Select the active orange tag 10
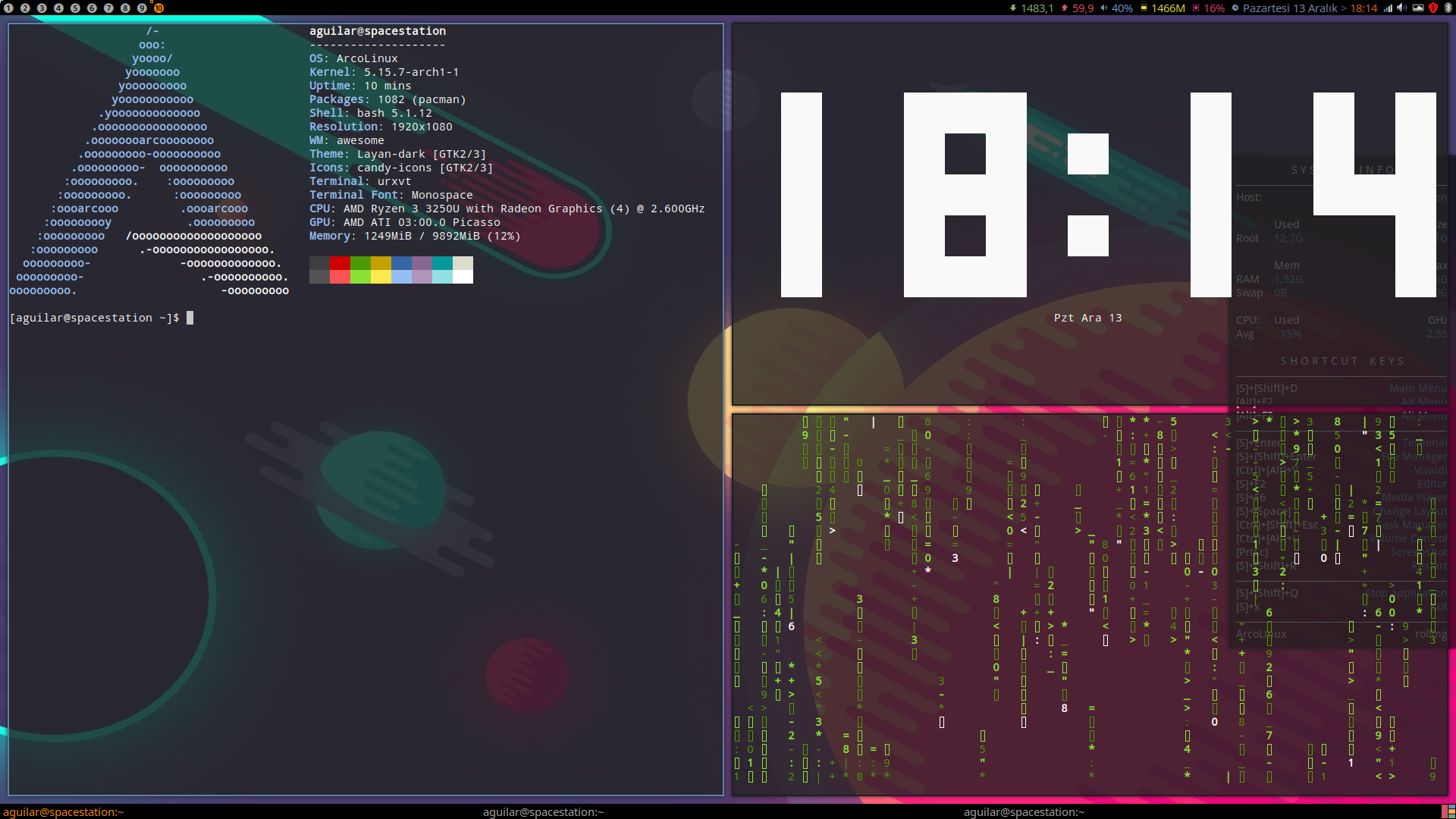The image size is (1456, 819). (x=158, y=8)
